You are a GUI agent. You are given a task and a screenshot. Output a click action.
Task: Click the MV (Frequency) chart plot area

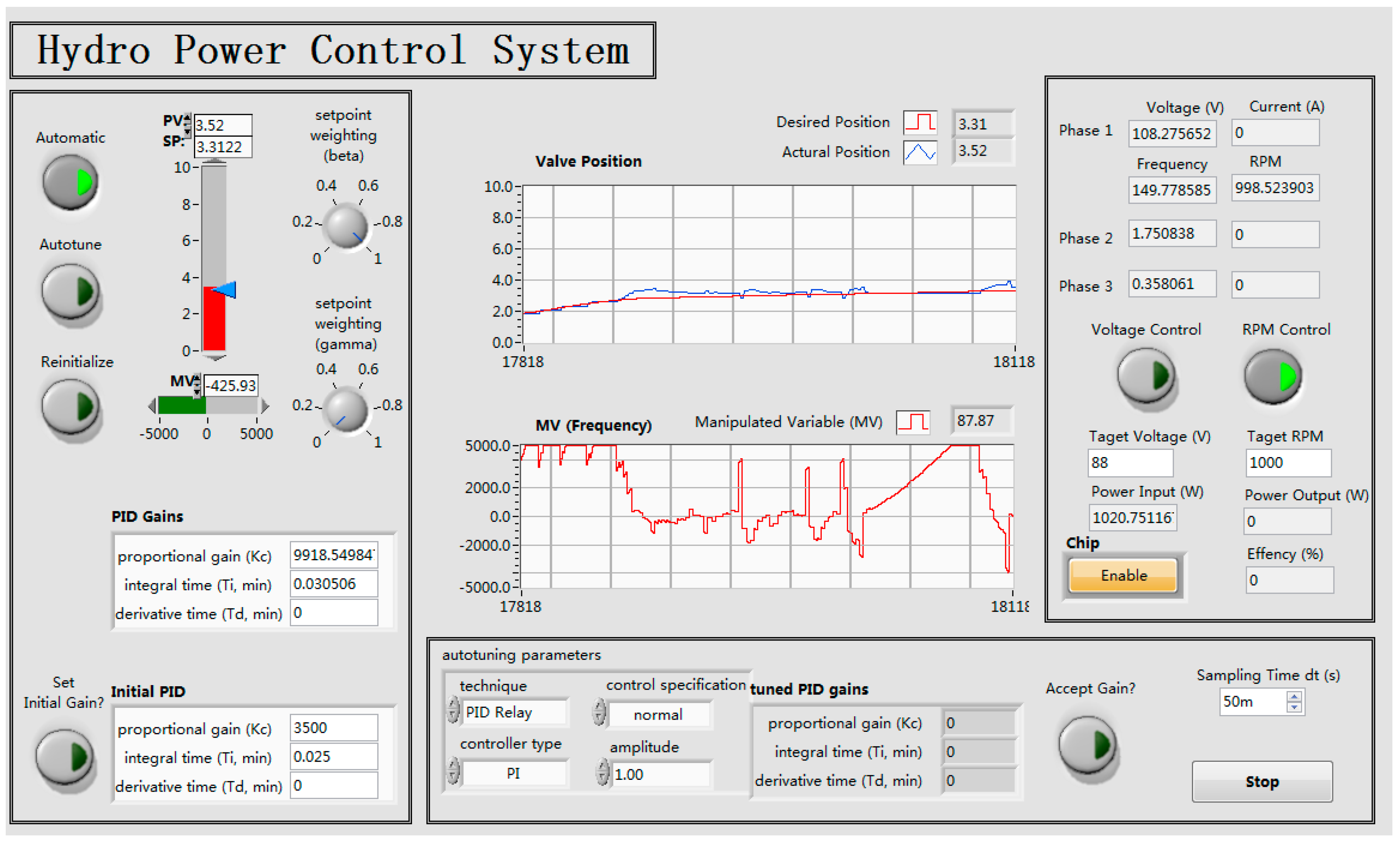point(767,516)
